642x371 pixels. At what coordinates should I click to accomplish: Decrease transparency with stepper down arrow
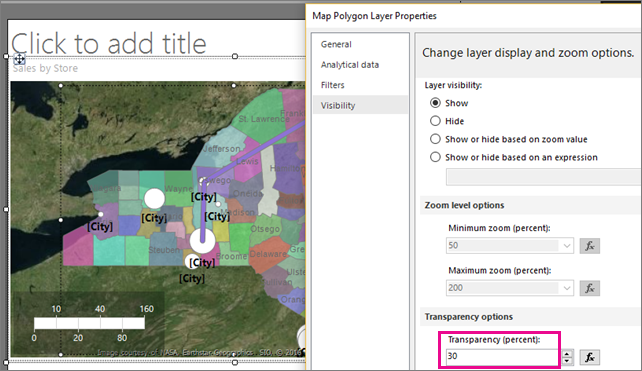pos(567,361)
